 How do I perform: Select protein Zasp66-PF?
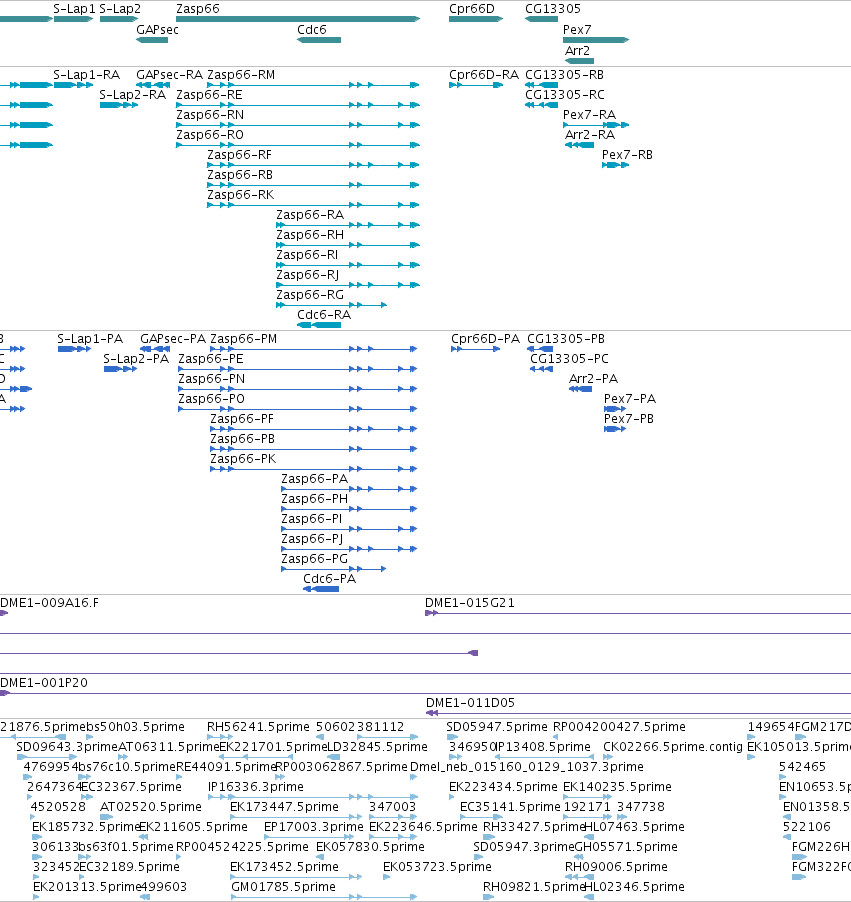[x=242, y=419]
